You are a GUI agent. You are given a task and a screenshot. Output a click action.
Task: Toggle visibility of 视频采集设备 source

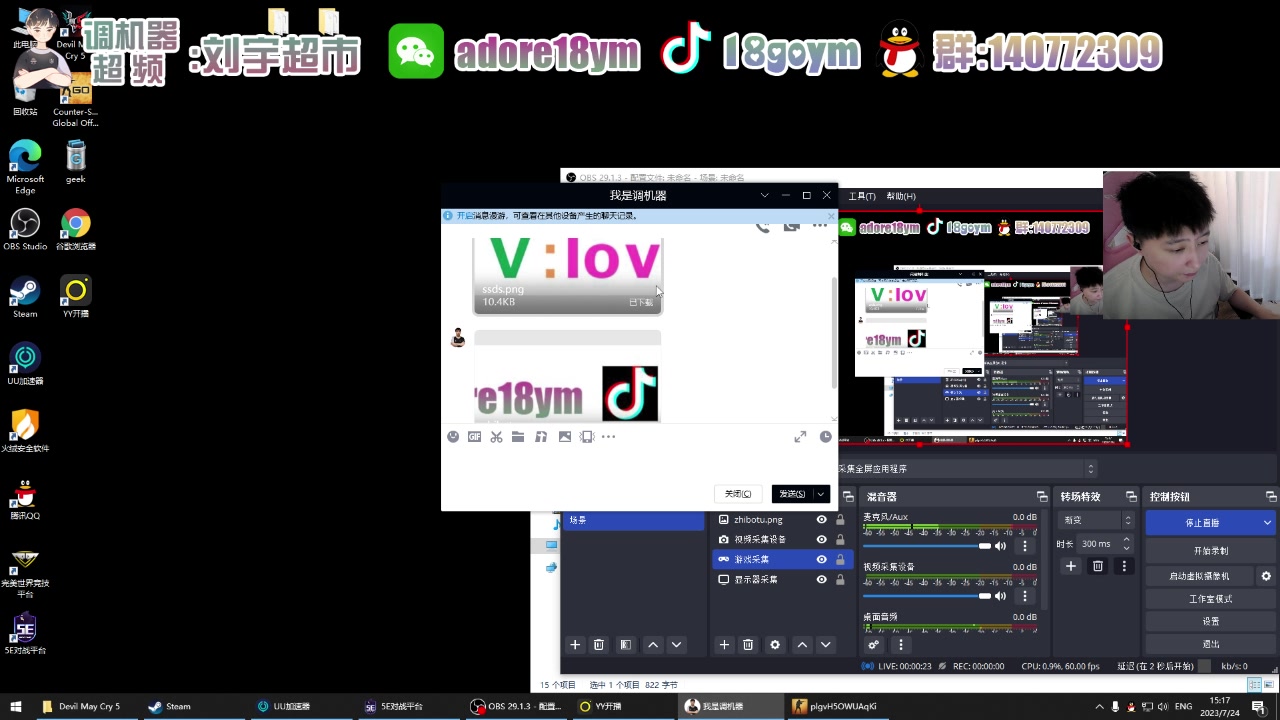(822, 540)
